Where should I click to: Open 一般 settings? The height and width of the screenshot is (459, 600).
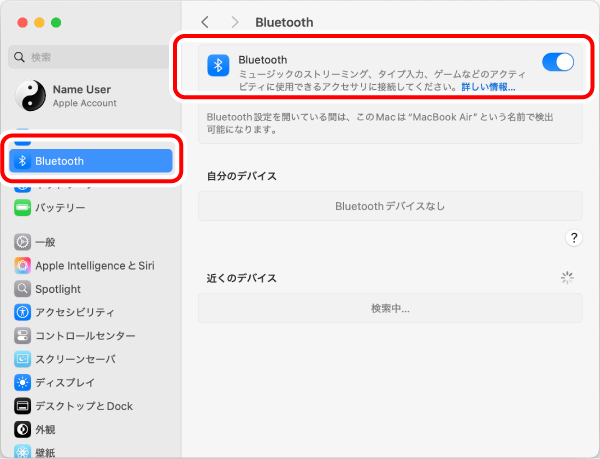pos(91,242)
